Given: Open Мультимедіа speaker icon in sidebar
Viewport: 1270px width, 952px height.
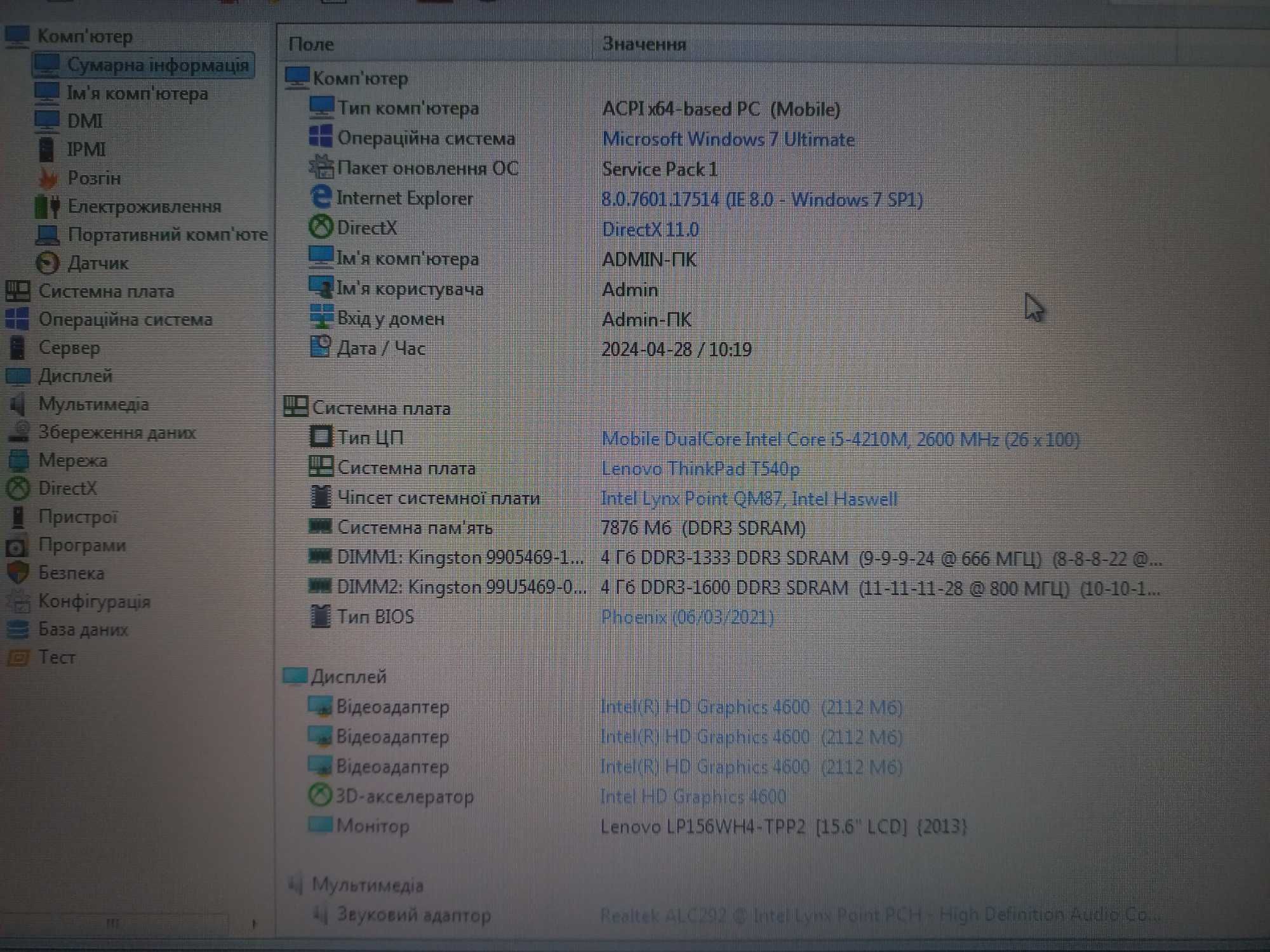Looking at the screenshot, I should point(18,404).
